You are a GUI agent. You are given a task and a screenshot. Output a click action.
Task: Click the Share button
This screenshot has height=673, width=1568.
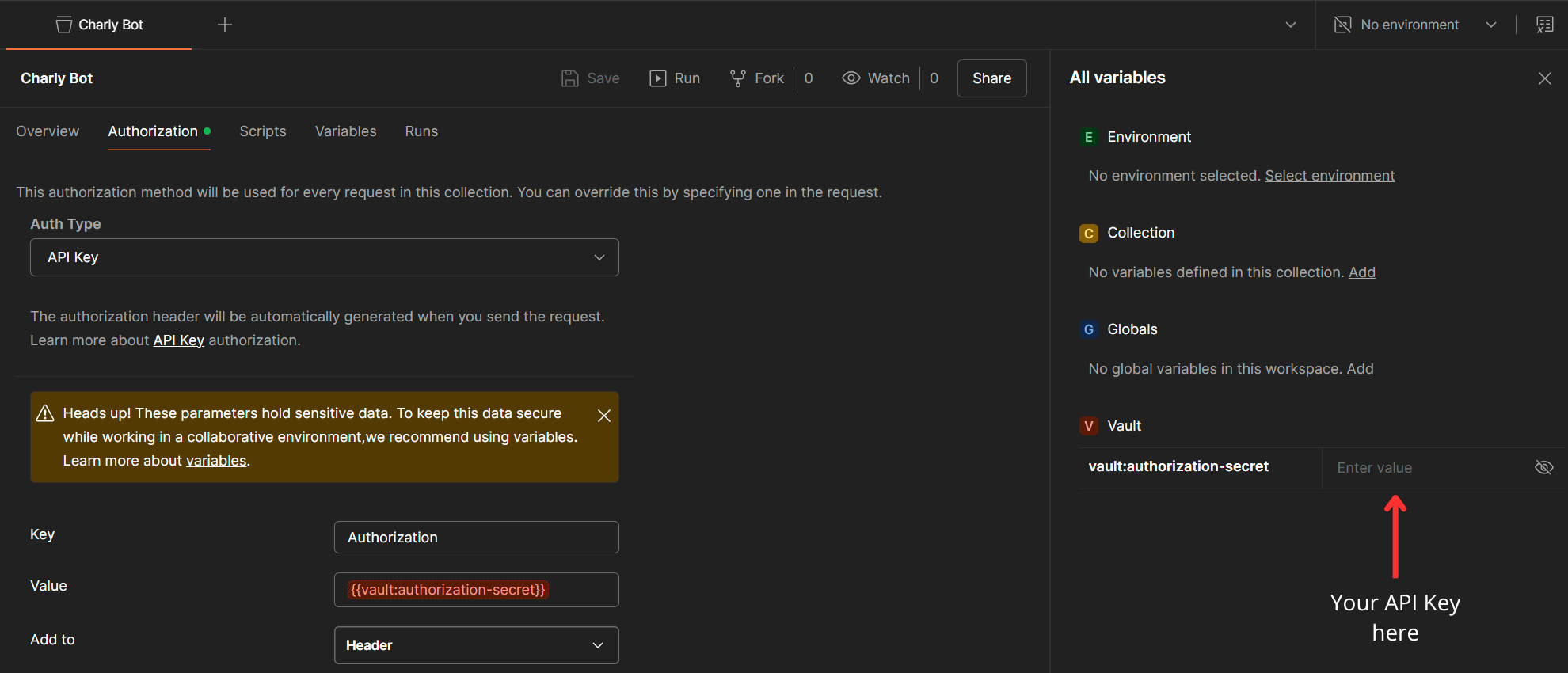[x=991, y=78]
